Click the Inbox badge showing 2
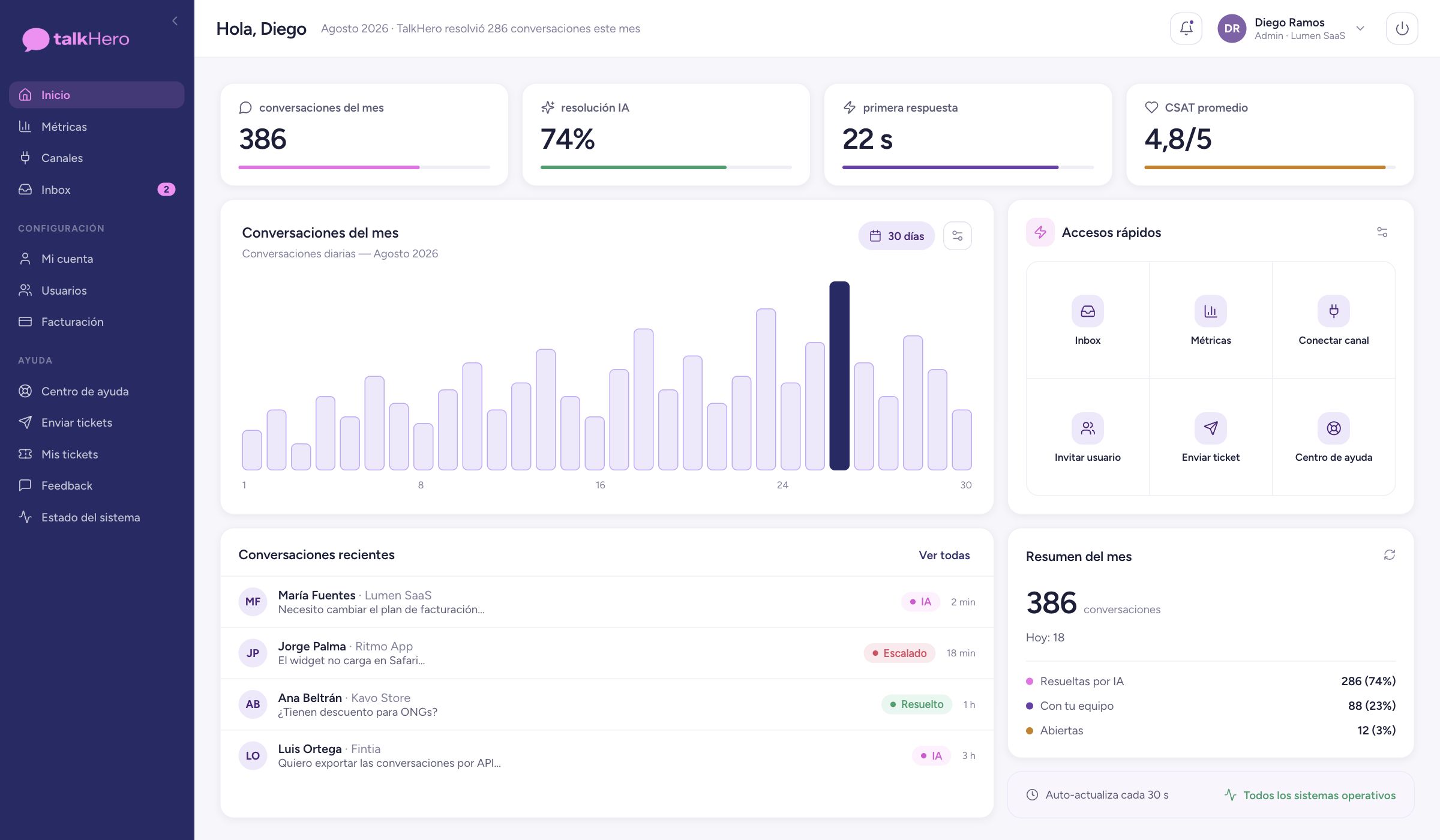This screenshot has height=840, width=1440. click(x=166, y=190)
